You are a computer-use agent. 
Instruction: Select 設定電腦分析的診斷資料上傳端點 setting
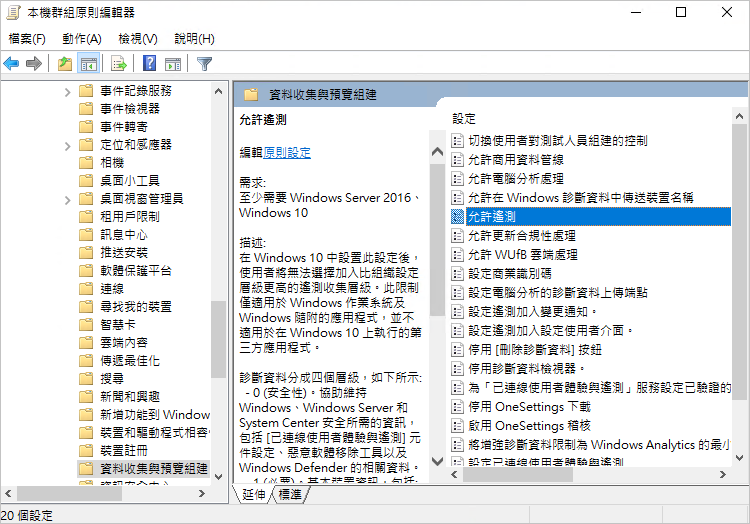click(558, 293)
